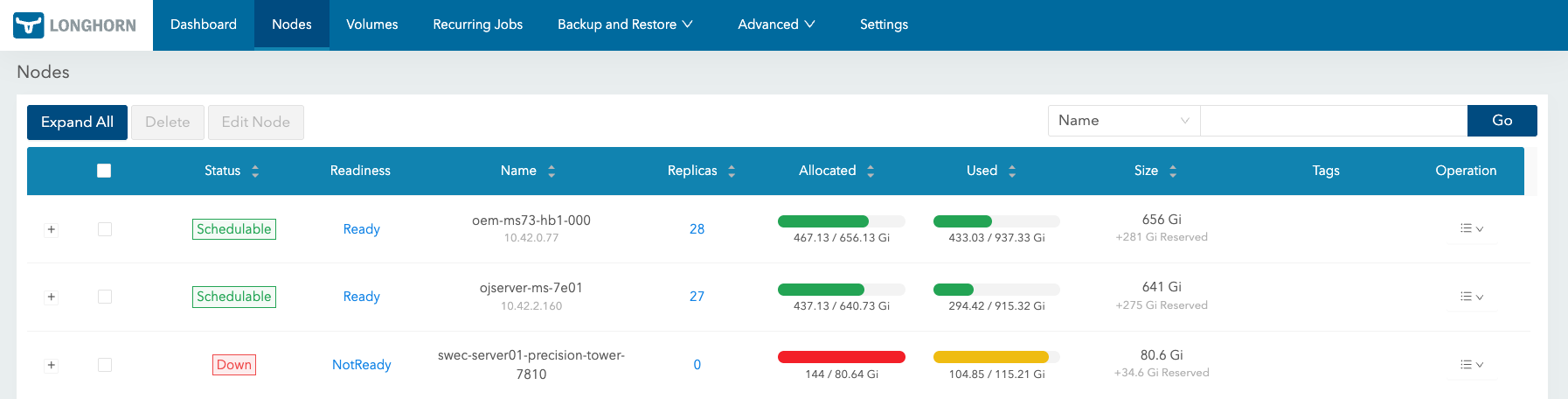1568x399 pixels.
Task: Open operation menu for oem-ms73-hb1-000
Action: pos(1472,228)
